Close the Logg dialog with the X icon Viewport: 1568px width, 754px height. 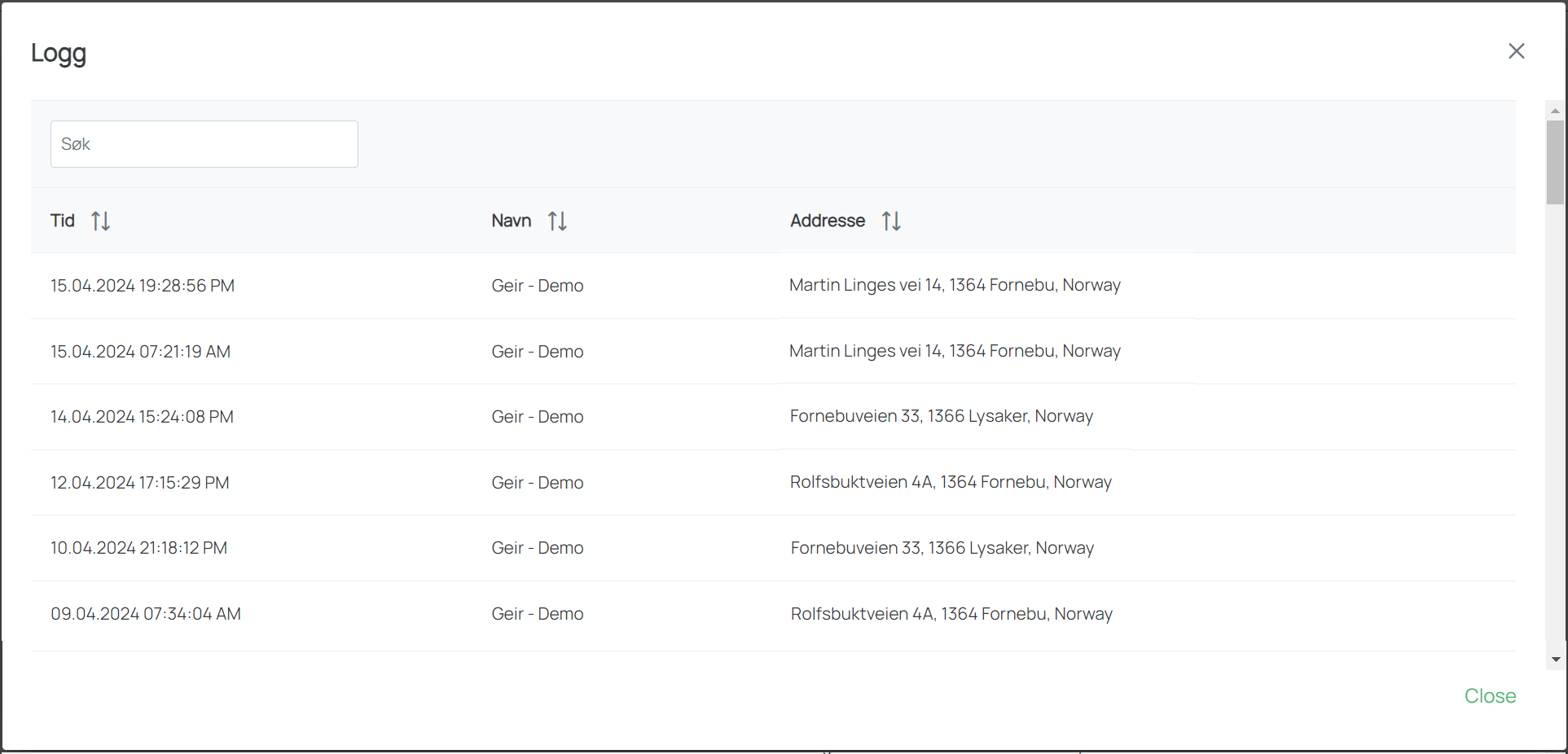1516,51
